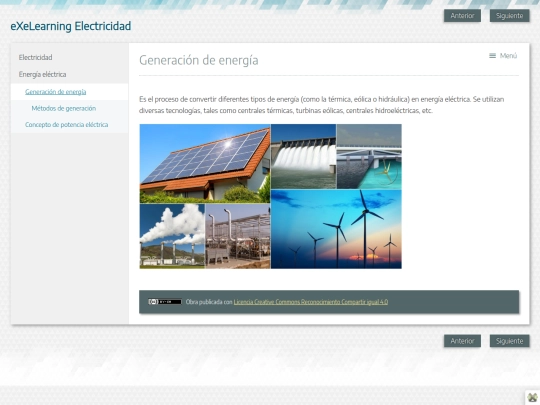Image resolution: width=540 pixels, height=405 pixels.
Task: Click the top Siguiente button
Action: (x=509, y=16)
